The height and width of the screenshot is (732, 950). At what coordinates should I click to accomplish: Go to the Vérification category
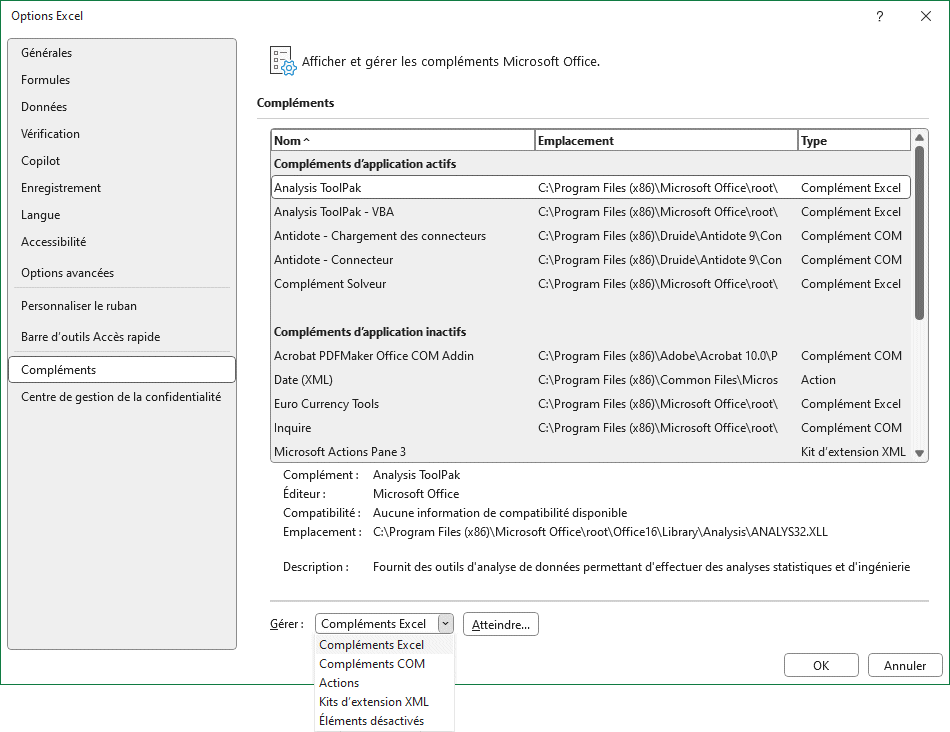tap(122, 134)
